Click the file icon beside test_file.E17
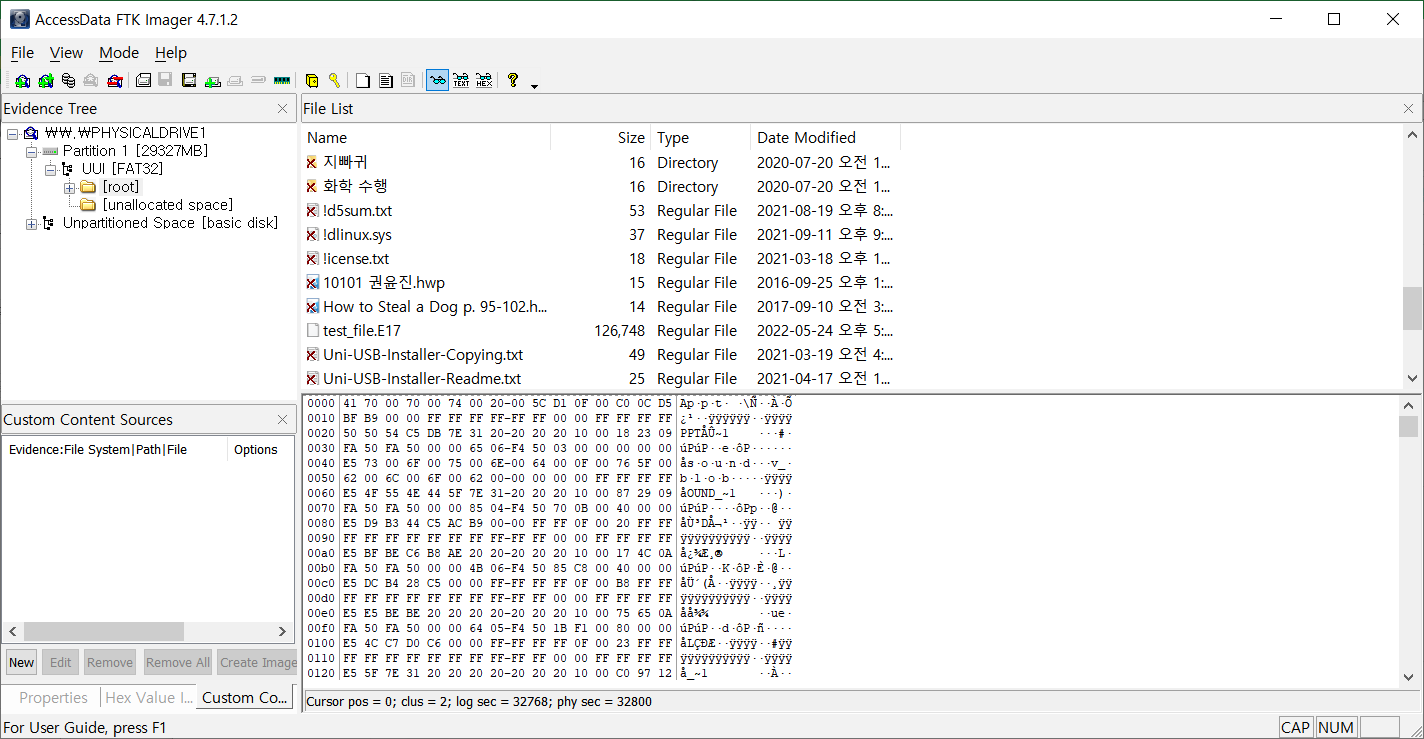The image size is (1424, 739). (x=313, y=331)
